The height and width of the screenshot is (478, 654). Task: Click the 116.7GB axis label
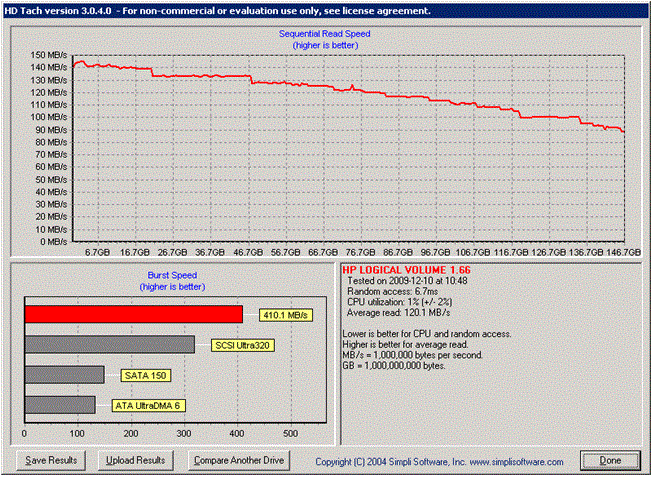(511, 252)
